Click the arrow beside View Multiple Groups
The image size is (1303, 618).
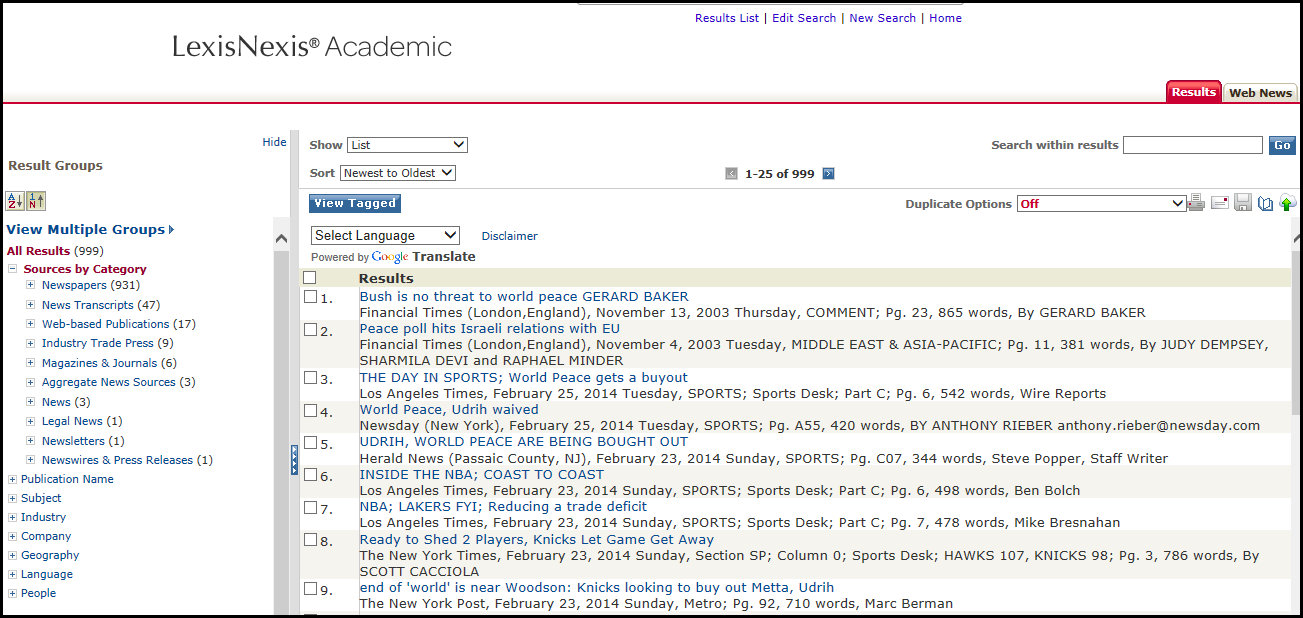pyautogui.click(x=172, y=230)
